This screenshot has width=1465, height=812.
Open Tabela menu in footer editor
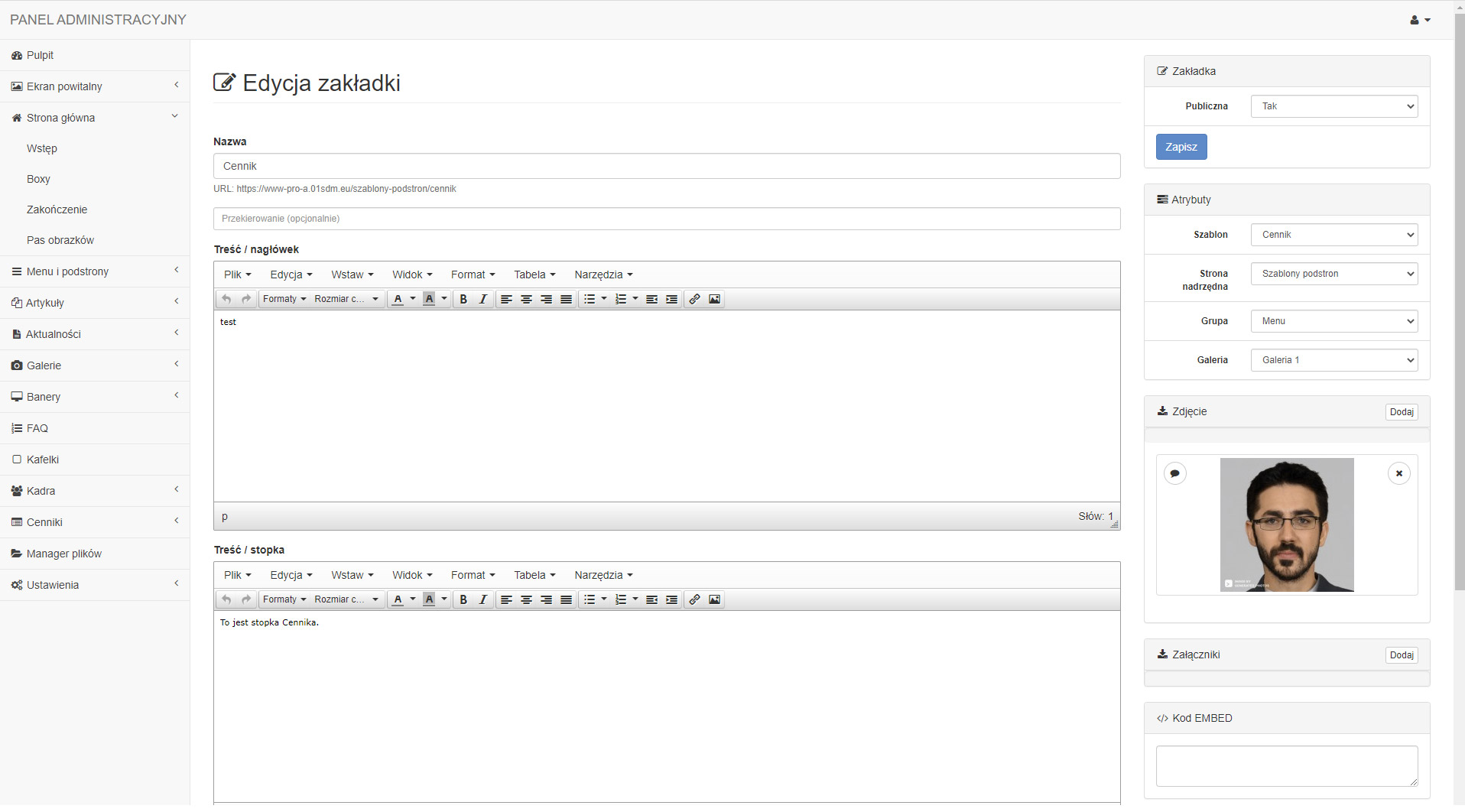click(534, 575)
